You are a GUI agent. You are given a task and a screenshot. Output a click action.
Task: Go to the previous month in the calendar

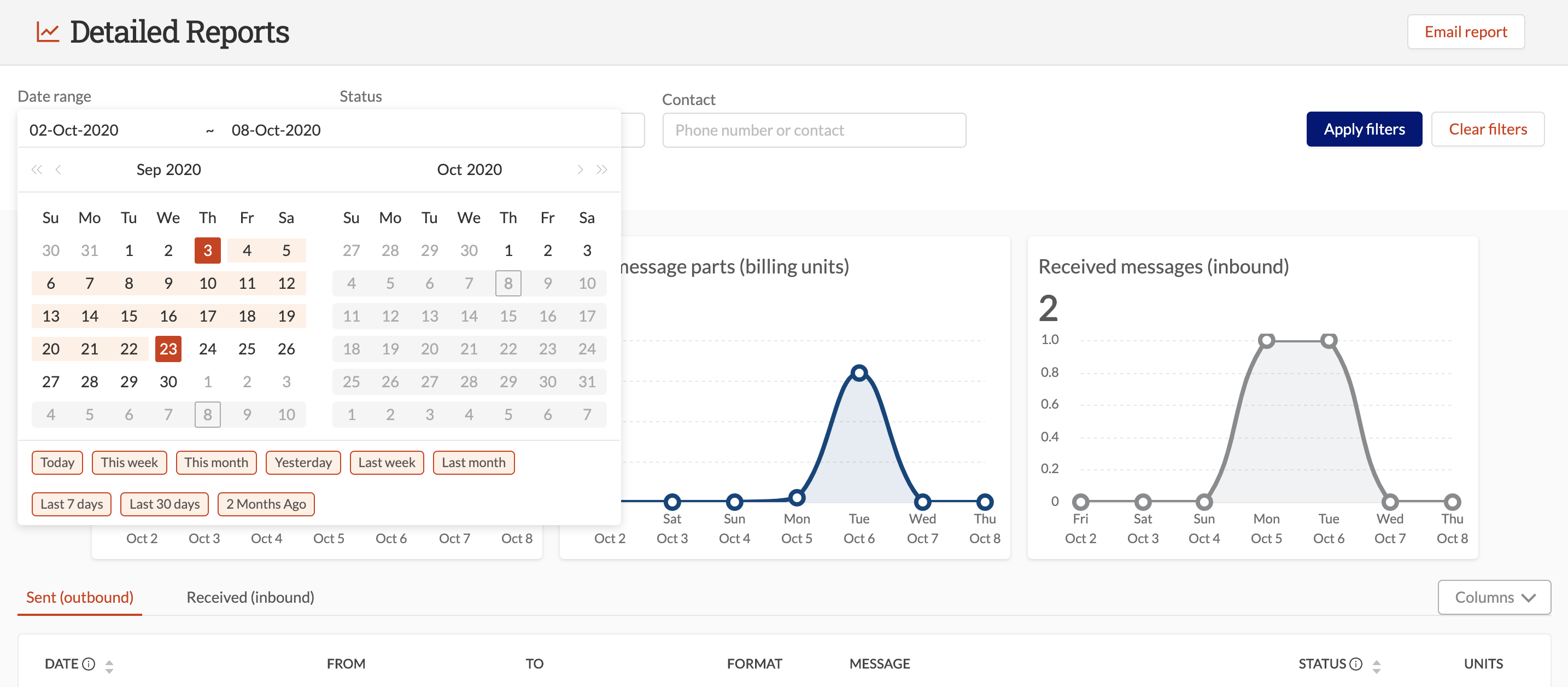[58, 170]
